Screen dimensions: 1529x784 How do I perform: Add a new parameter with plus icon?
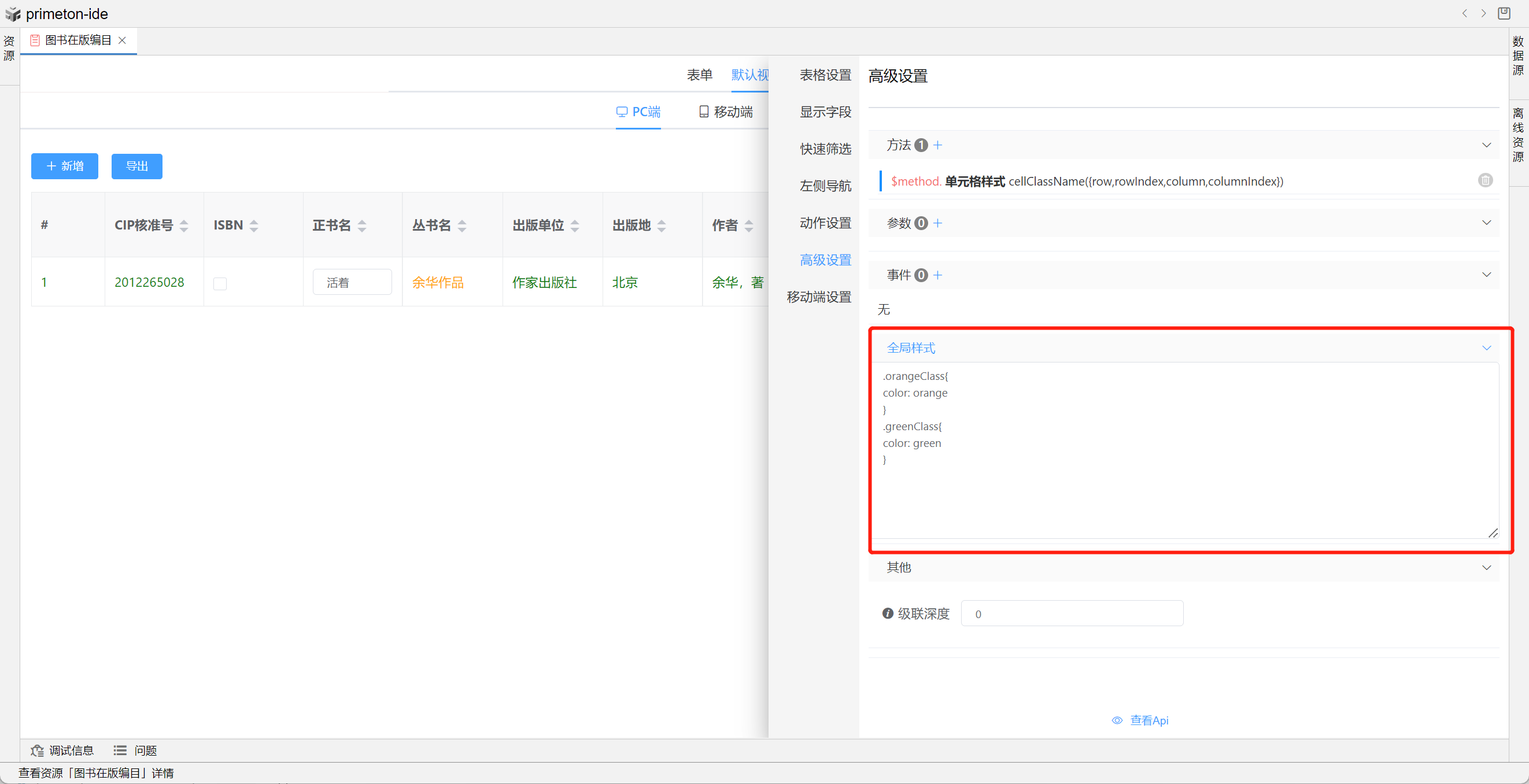[938, 223]
